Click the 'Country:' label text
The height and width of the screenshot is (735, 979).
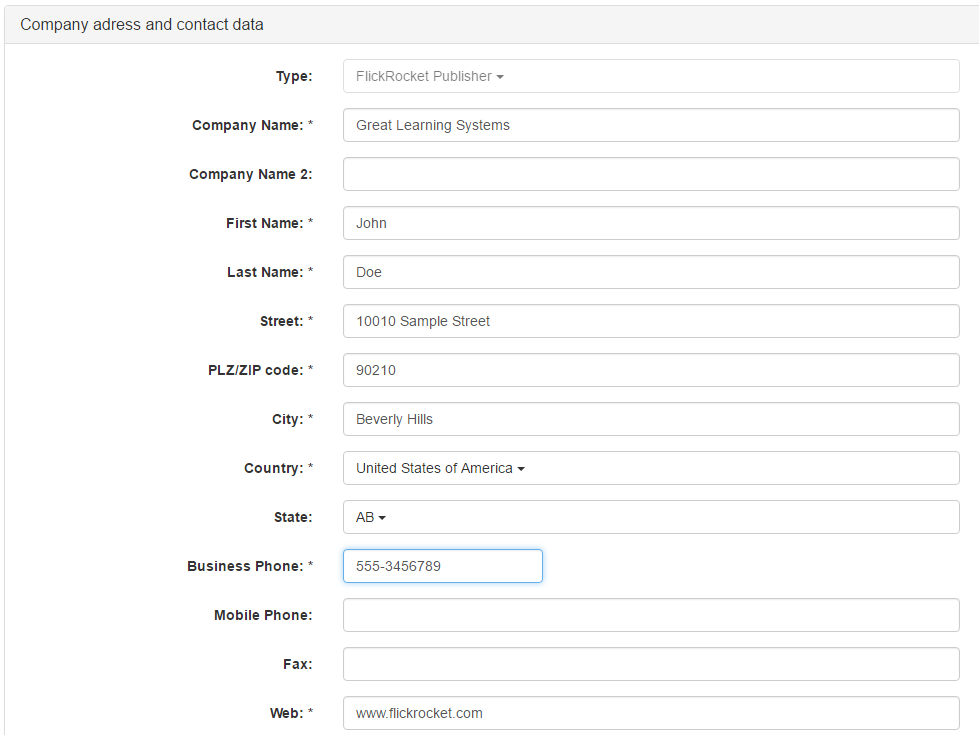click(273, 468)
